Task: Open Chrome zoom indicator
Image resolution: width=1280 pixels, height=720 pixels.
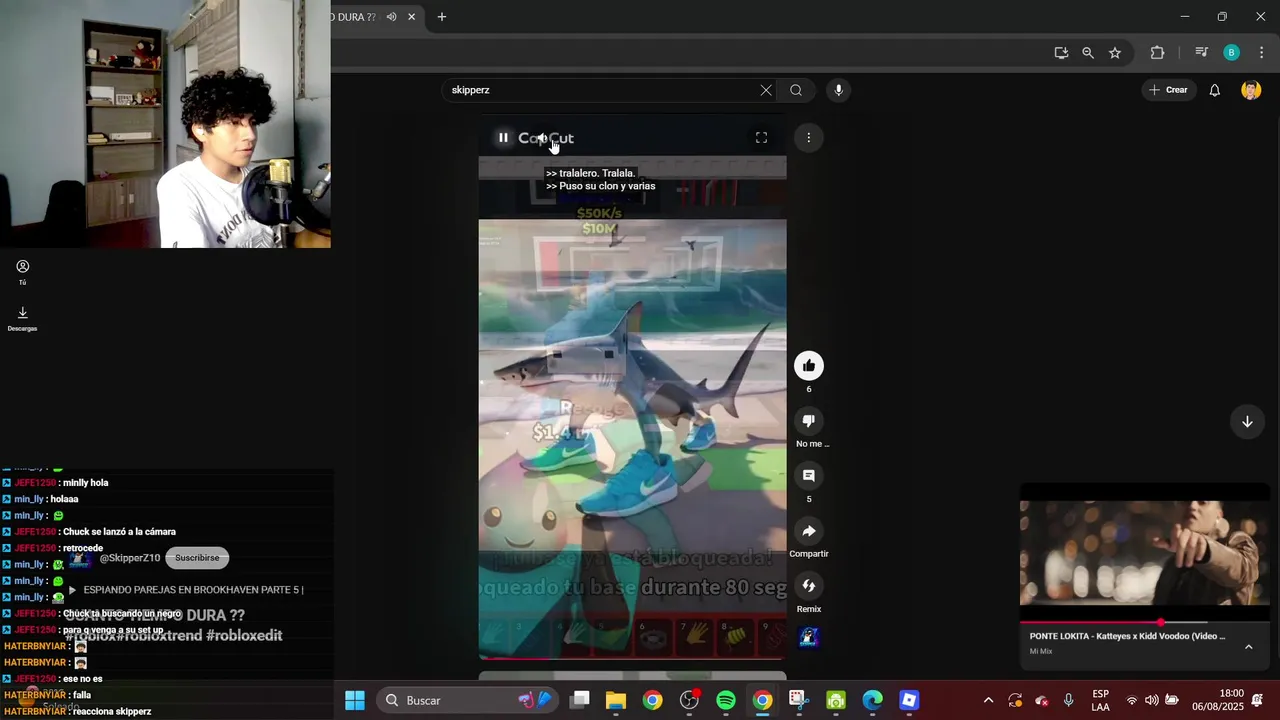Action: 1088,53
